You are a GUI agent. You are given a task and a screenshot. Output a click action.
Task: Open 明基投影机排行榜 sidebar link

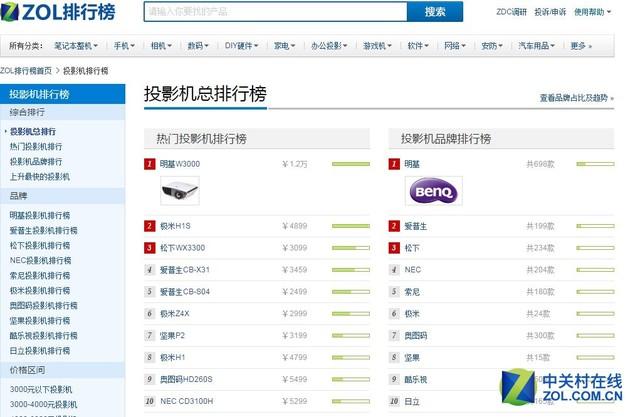coord(40,215)
